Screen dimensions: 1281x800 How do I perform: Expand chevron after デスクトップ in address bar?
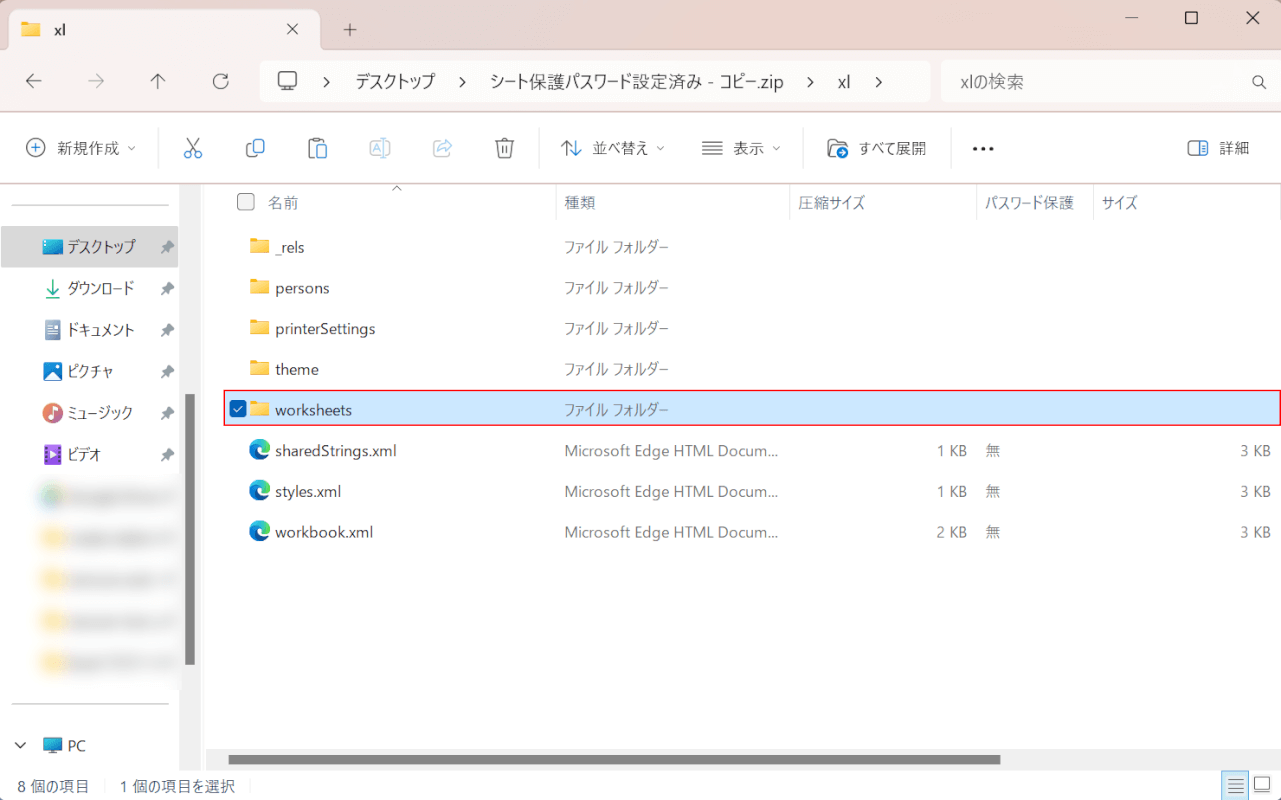tap(462, 82)
